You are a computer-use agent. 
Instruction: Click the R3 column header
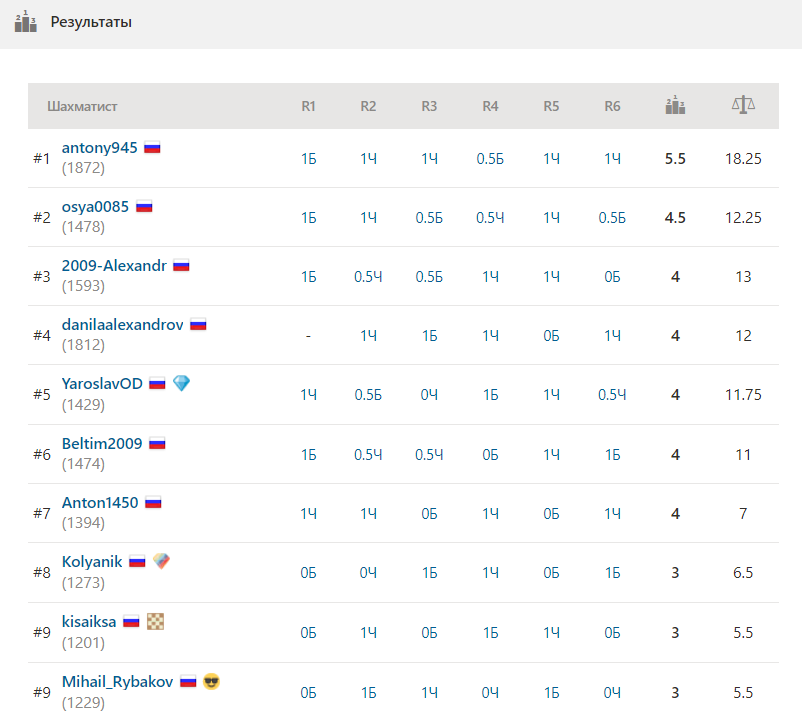(429, 106)
